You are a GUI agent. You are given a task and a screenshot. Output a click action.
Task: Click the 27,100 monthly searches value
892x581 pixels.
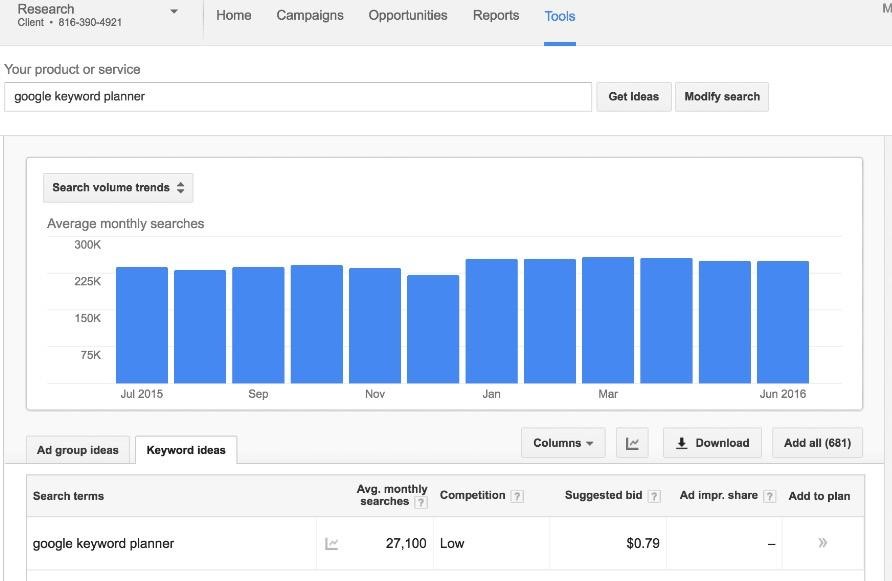[x=406, y=543]
